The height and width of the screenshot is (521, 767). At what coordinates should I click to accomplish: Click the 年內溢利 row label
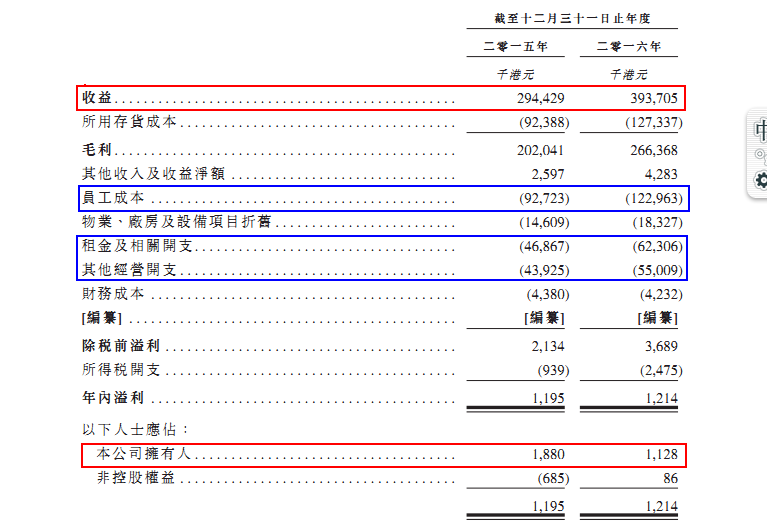(x=113, y=397)
